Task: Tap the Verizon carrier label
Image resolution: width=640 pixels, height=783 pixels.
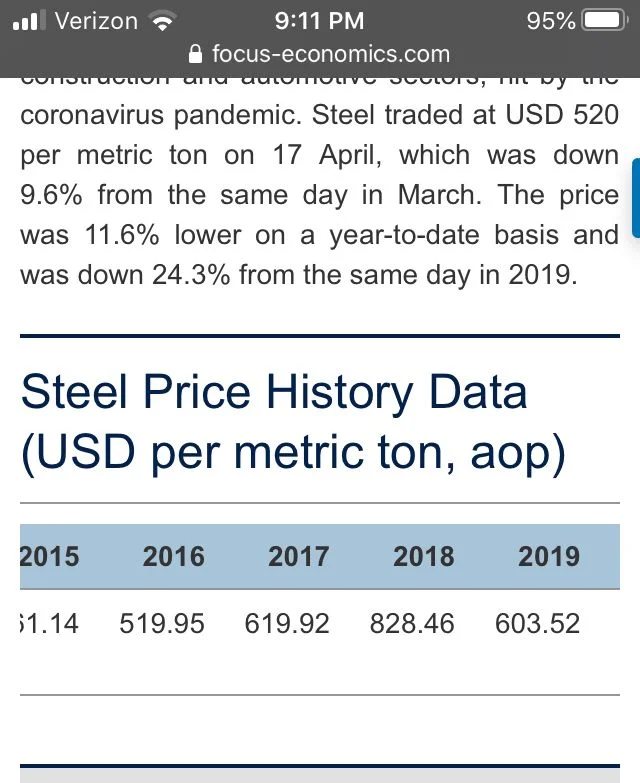Action: tap(96, 21)
